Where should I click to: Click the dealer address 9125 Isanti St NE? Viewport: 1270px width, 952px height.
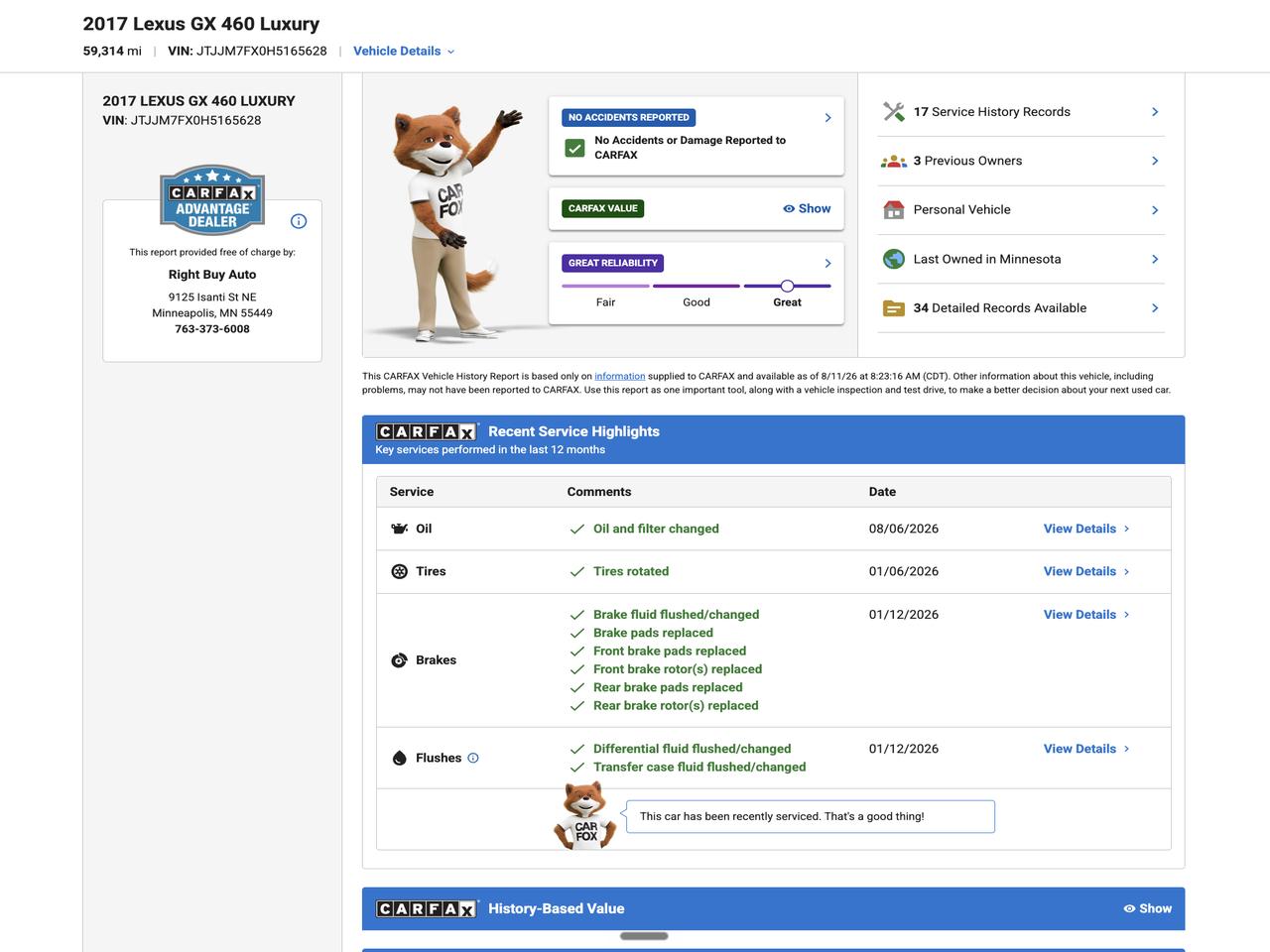click(x=212, y=297)
